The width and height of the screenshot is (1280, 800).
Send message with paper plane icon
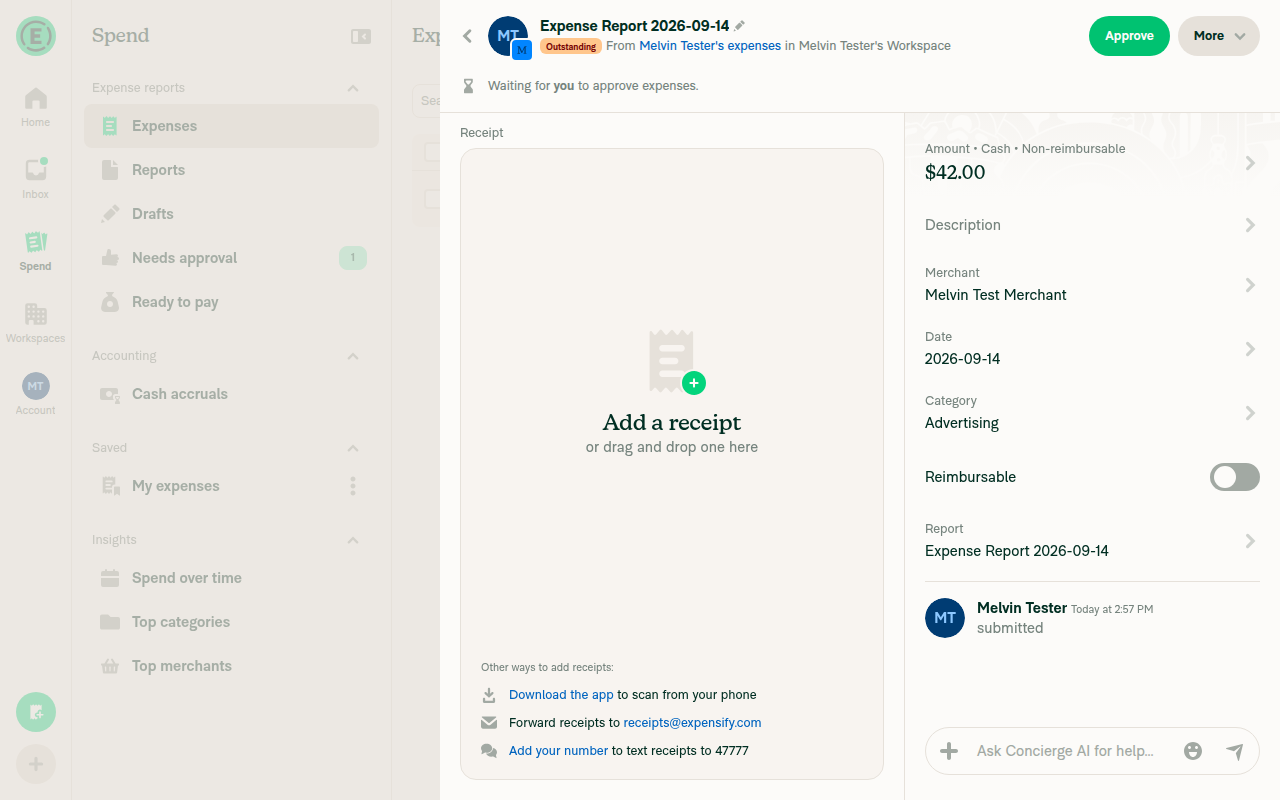tap(1235, 751)
